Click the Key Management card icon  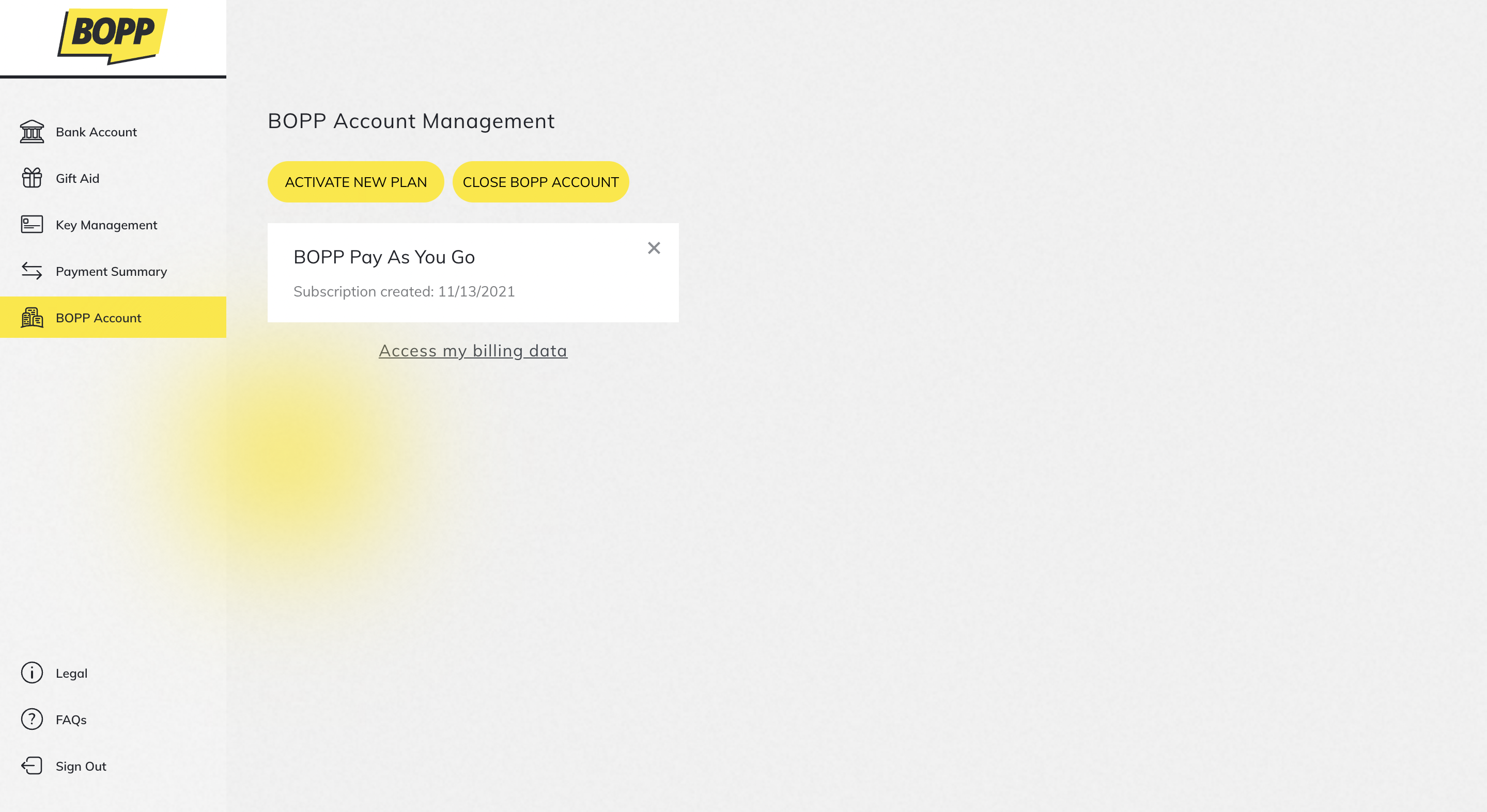[x=32, y=225]
